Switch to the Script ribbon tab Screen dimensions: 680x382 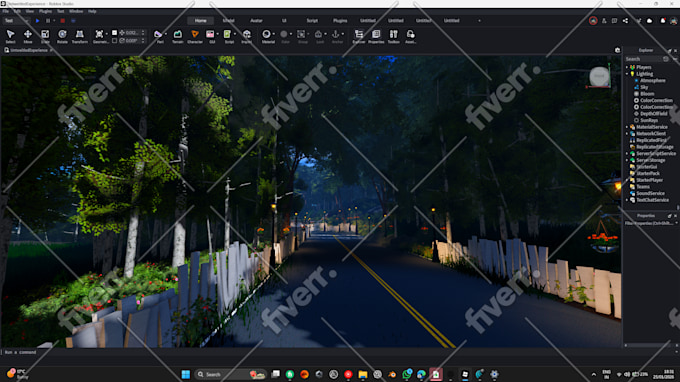tap(312, 20)
